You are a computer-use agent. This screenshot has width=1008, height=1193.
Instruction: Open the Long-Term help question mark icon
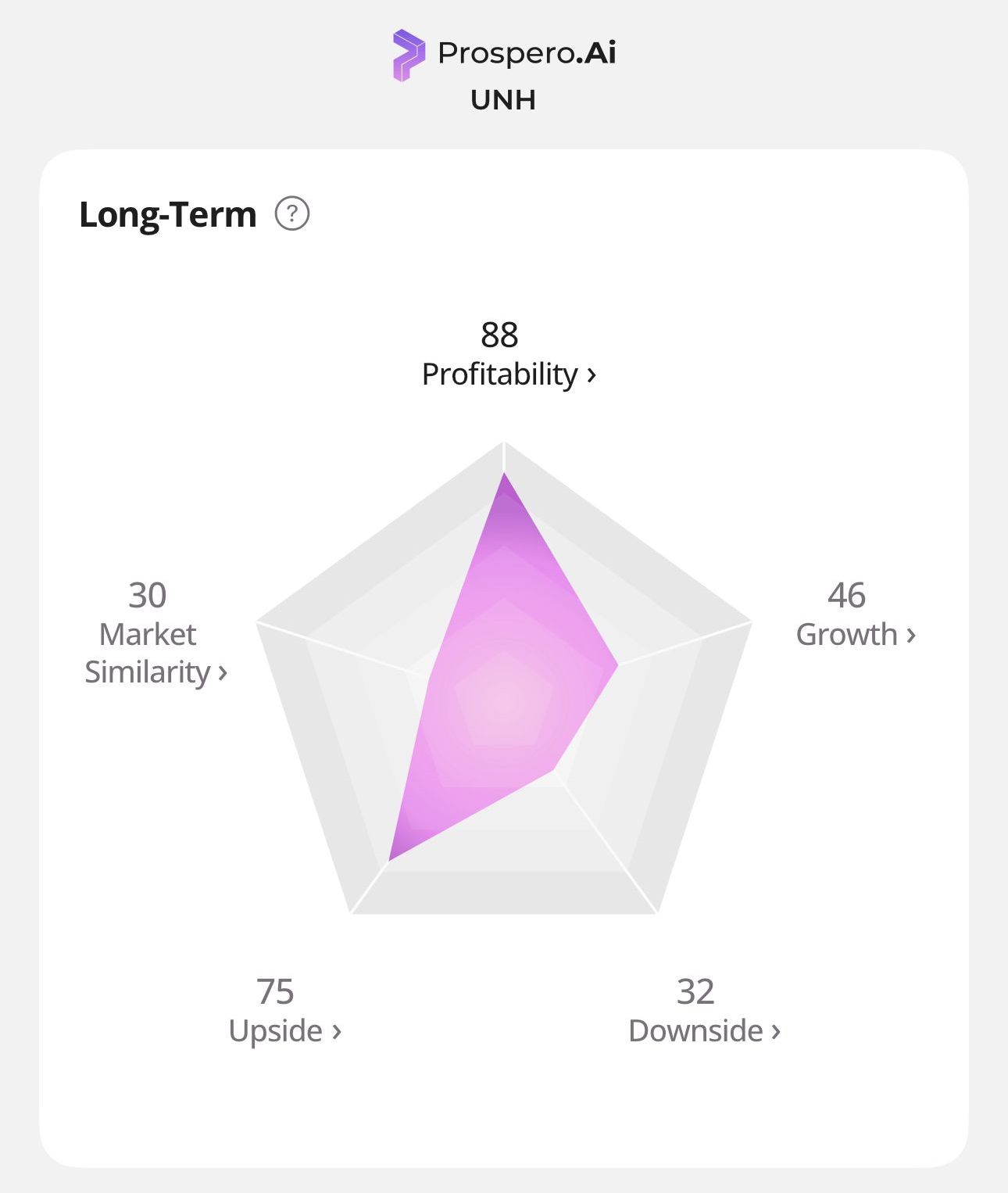pos(292,213)
